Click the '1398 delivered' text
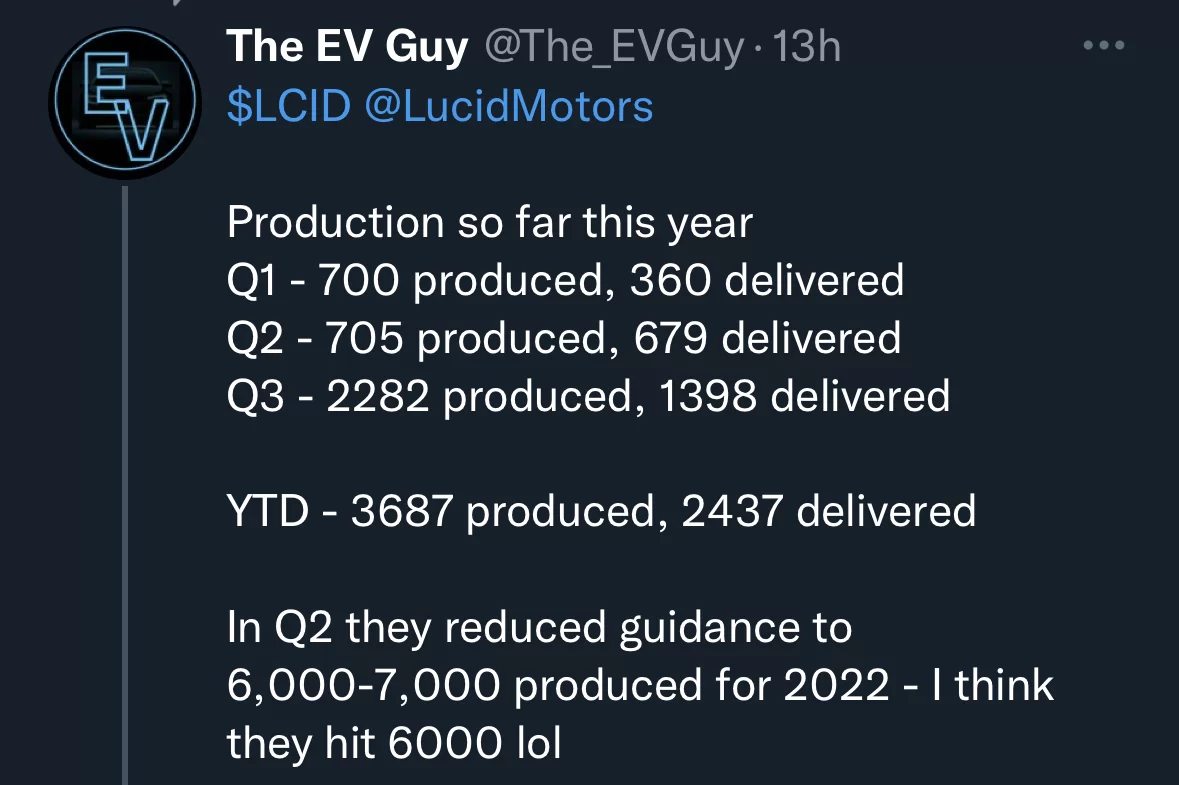The height and width of the screenshot is (785, 1179). (x=804, y=396)
